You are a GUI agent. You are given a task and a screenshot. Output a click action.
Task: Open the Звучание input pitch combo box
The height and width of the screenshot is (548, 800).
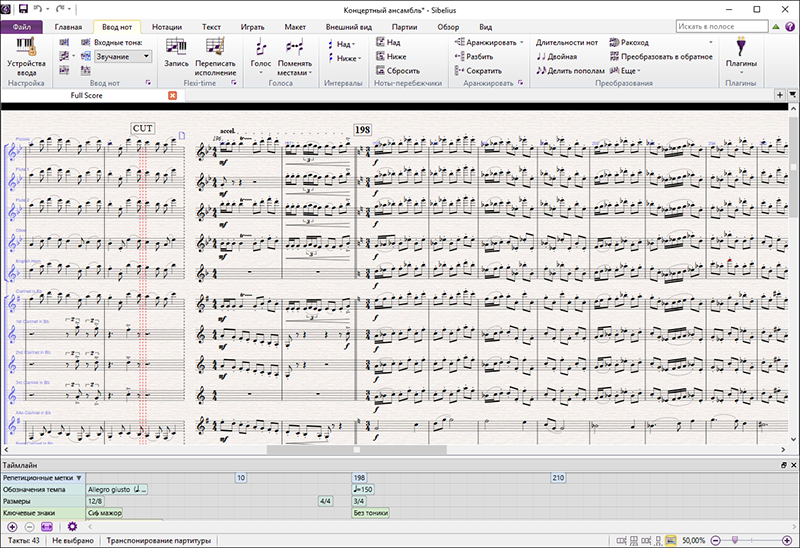[123, 57]
